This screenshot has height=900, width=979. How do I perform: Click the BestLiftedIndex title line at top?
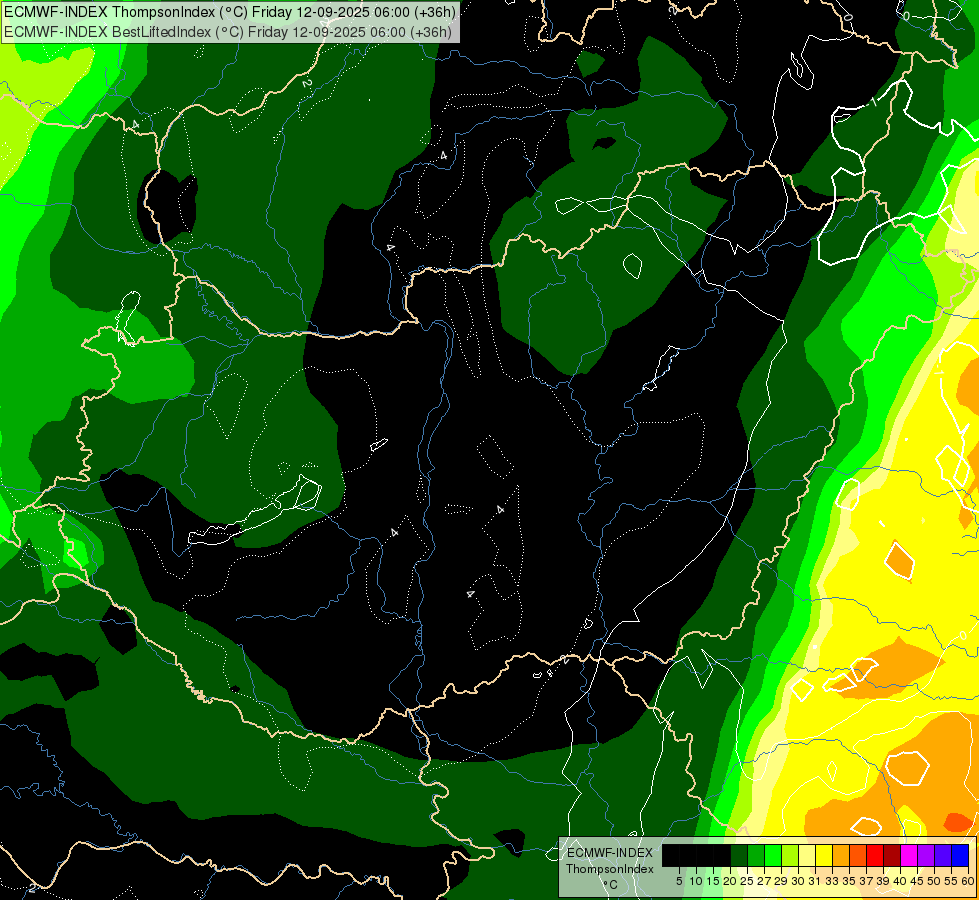click(228, 31)
